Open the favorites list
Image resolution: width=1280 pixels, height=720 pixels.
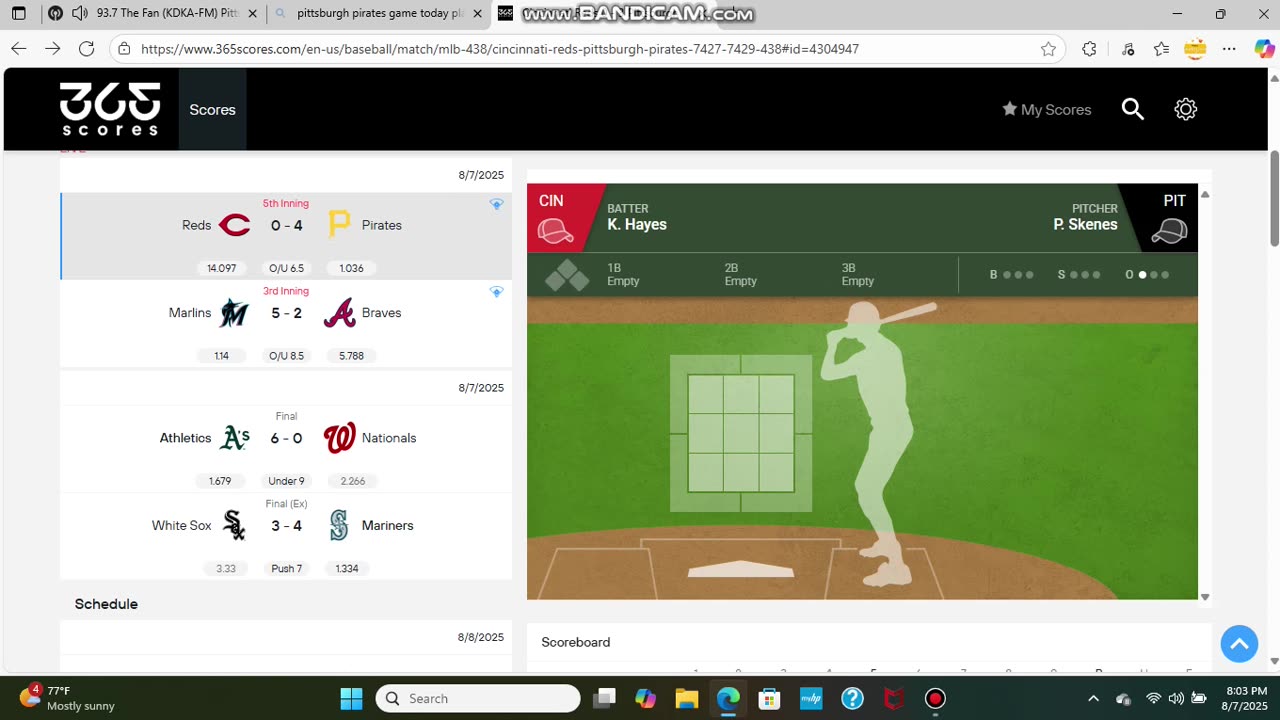[1161, 49]
